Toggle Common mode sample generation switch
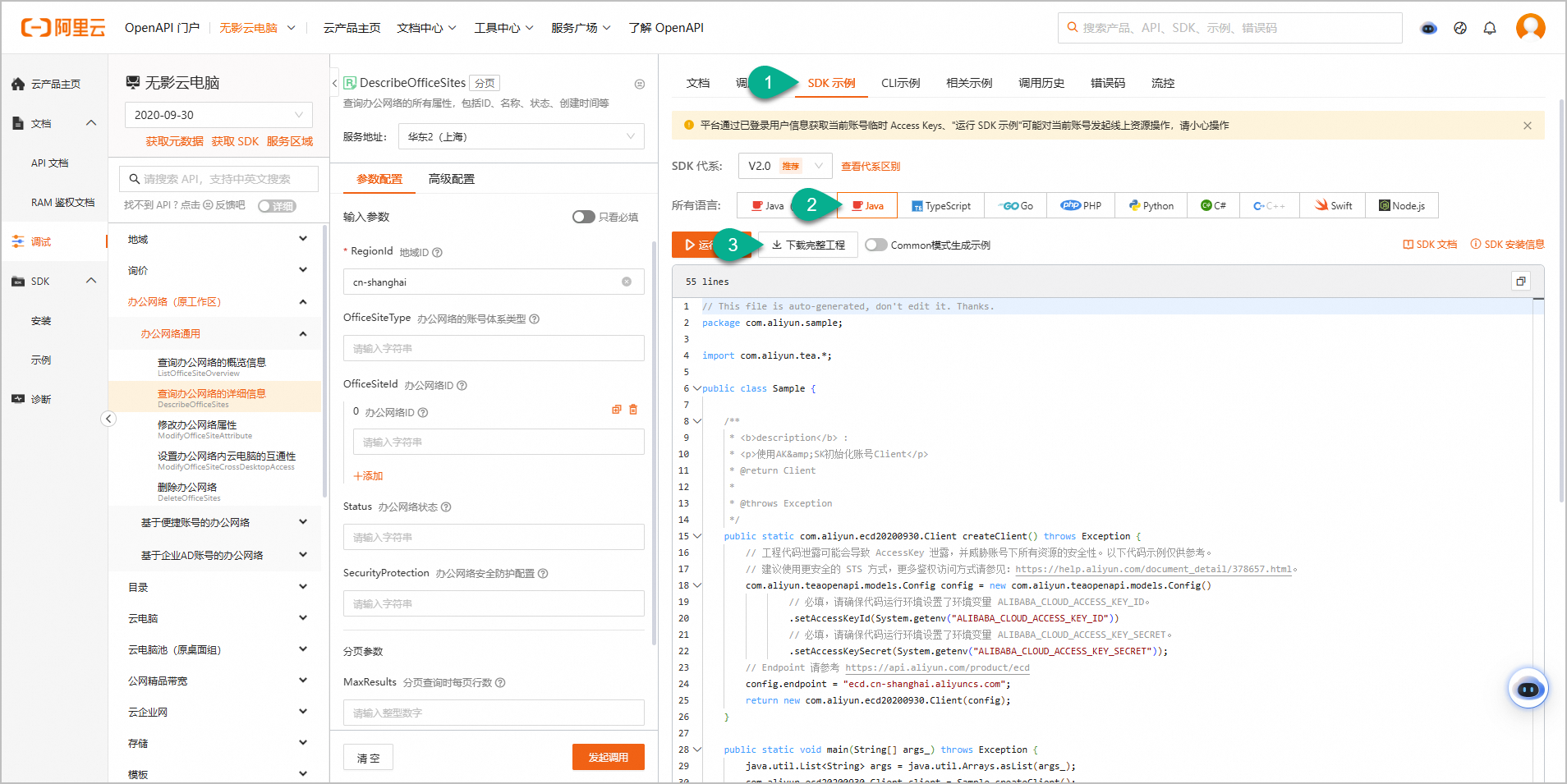The image size is (1567, 784). [876, 245]
